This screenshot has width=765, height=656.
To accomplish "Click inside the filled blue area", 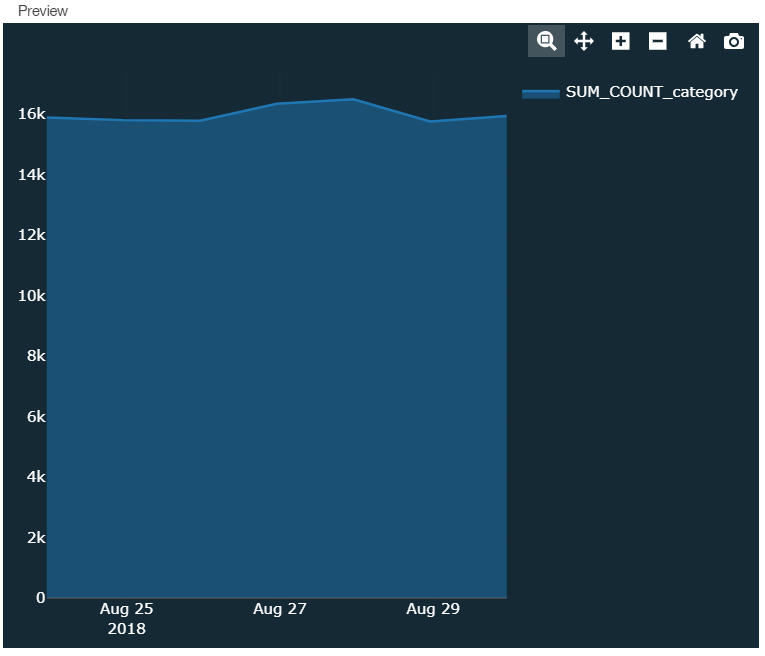I will point(277,351).
